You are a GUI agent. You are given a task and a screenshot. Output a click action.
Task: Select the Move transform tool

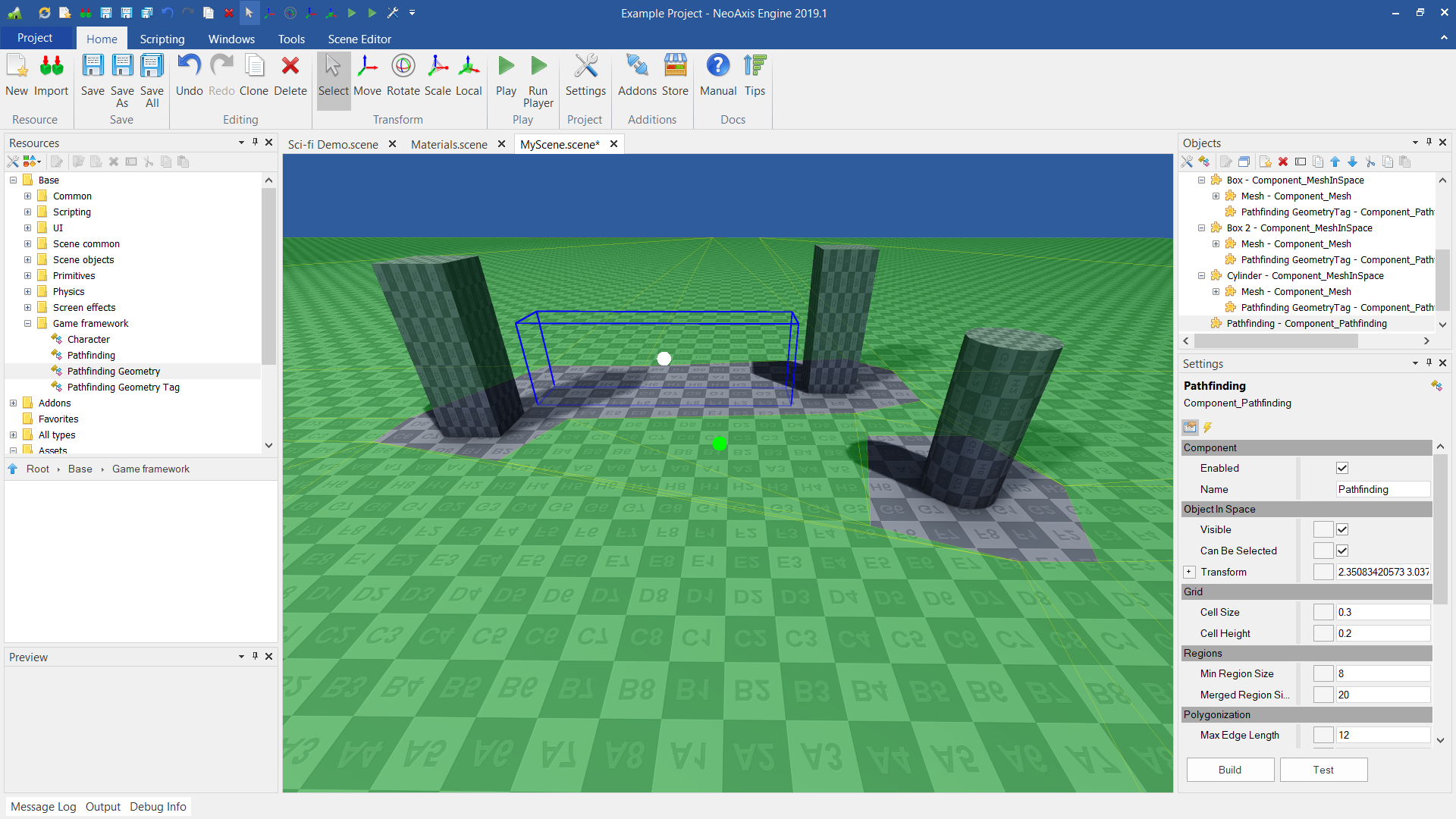coord(367,75)
